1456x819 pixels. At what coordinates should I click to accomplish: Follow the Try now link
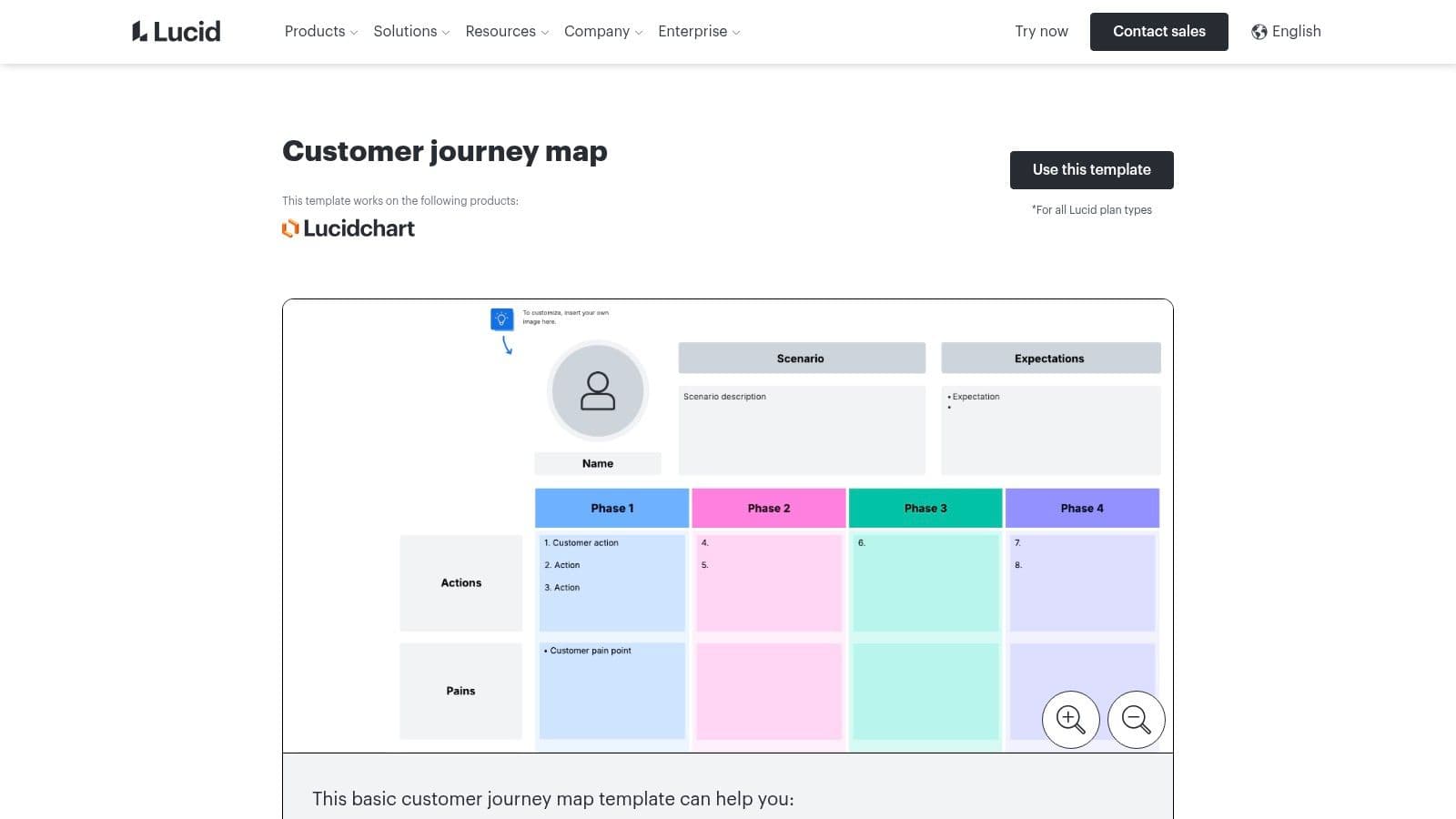click(x=1041, y=32)
